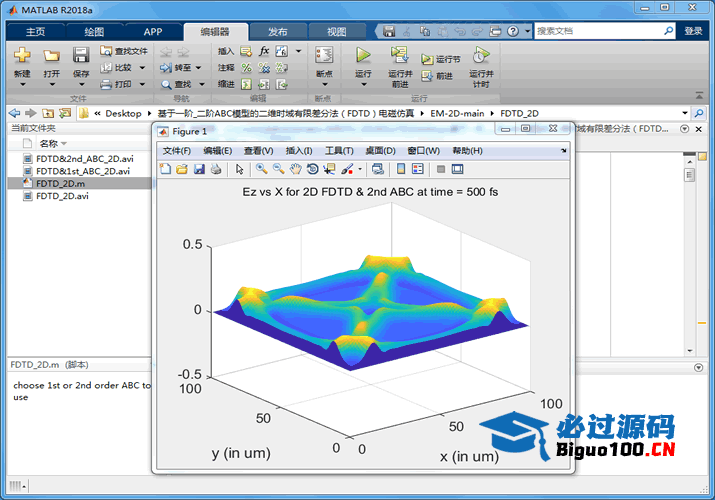Select Data Cursor tool in Figure 1
Image resolution: width=715 pixels, height=500 pixels.
[329, 169]
